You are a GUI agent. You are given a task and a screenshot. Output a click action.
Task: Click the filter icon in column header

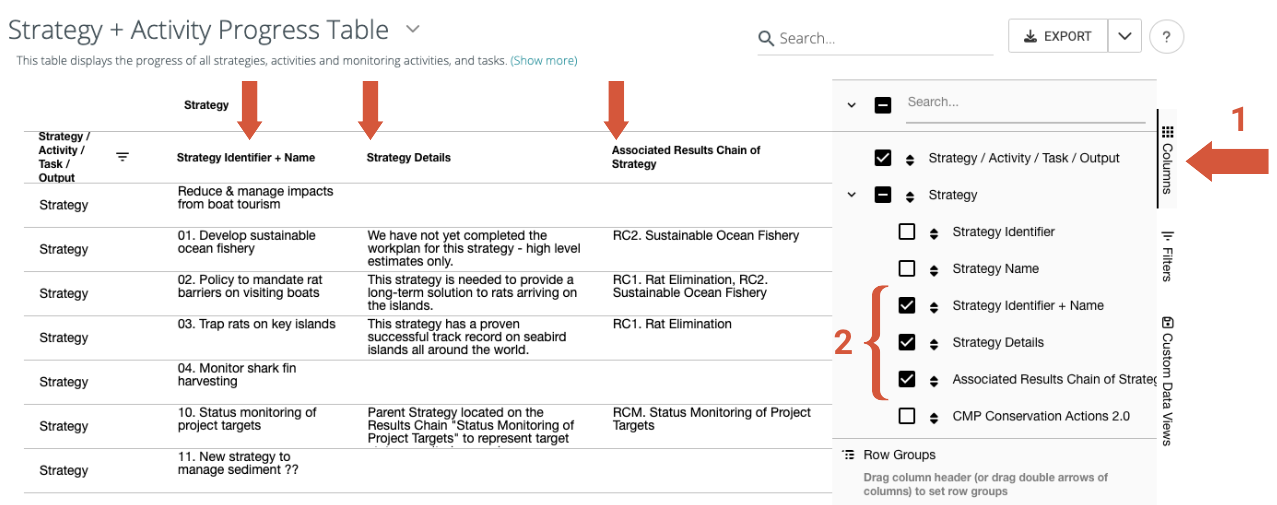pyautogui.click(x=122, y=157)
